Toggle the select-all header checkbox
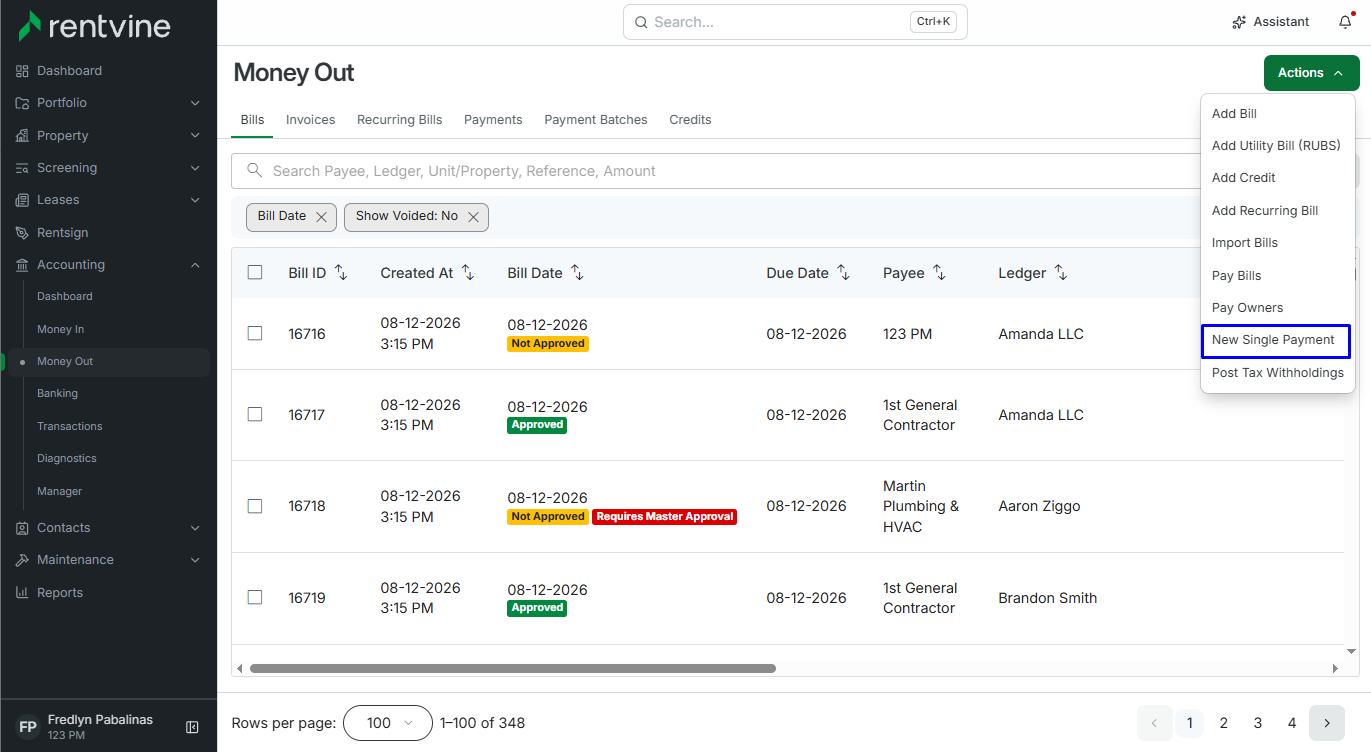The image size is (1371, 752). point(255,272)
